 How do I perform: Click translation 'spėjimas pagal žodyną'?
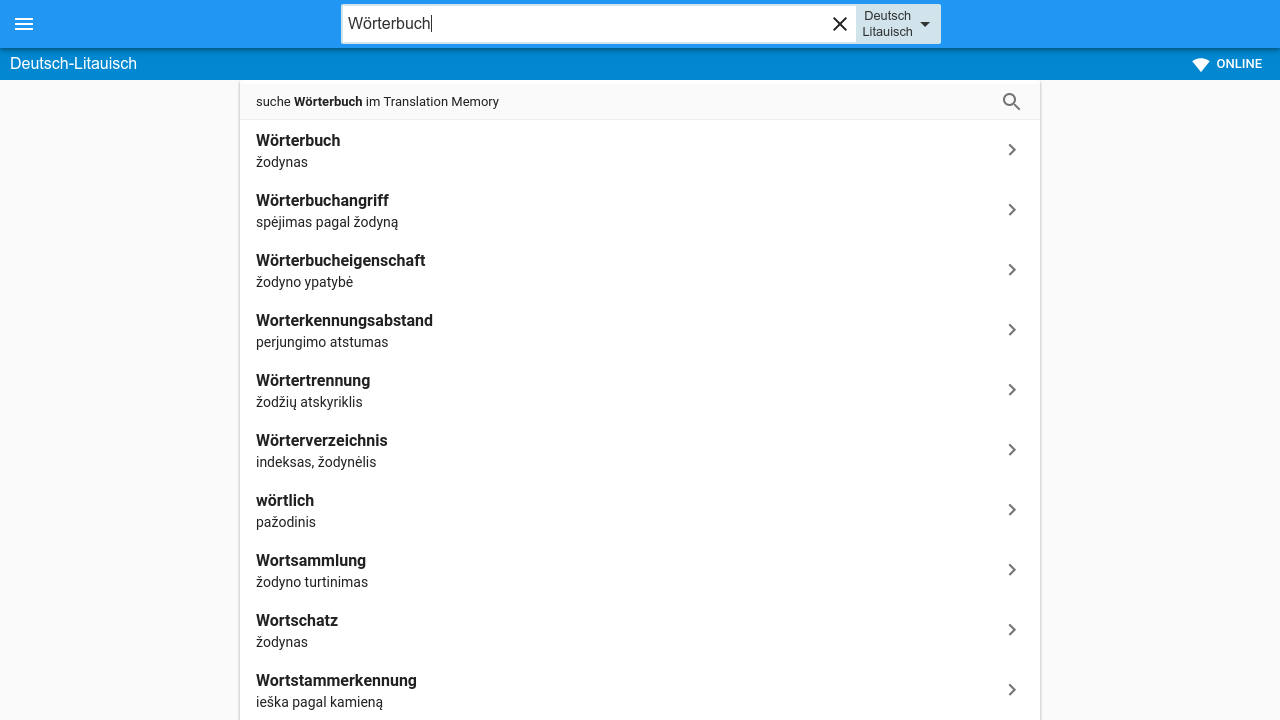pyautogui.click(x=327, y=222)
